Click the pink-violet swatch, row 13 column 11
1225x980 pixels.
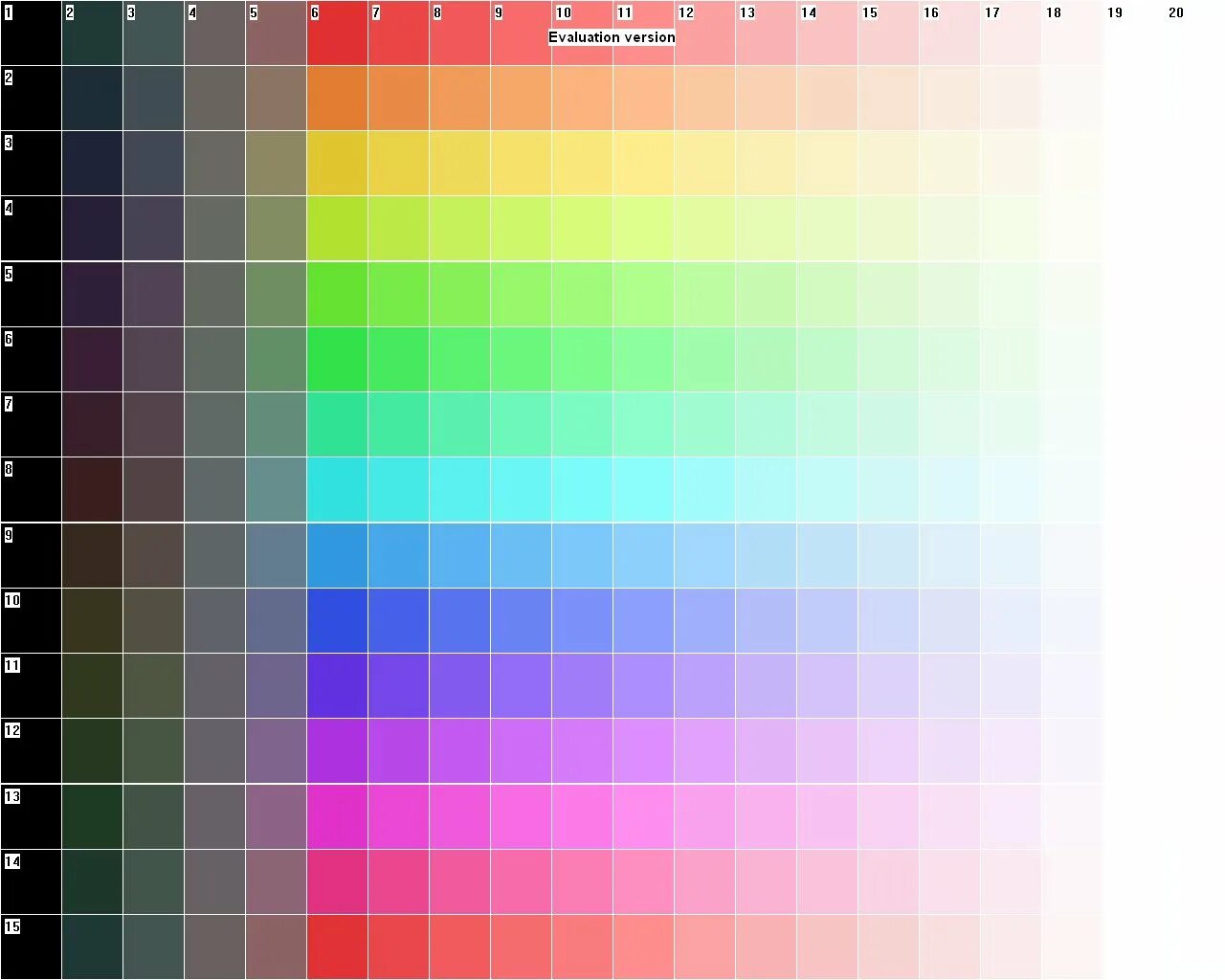pos(643,816)
